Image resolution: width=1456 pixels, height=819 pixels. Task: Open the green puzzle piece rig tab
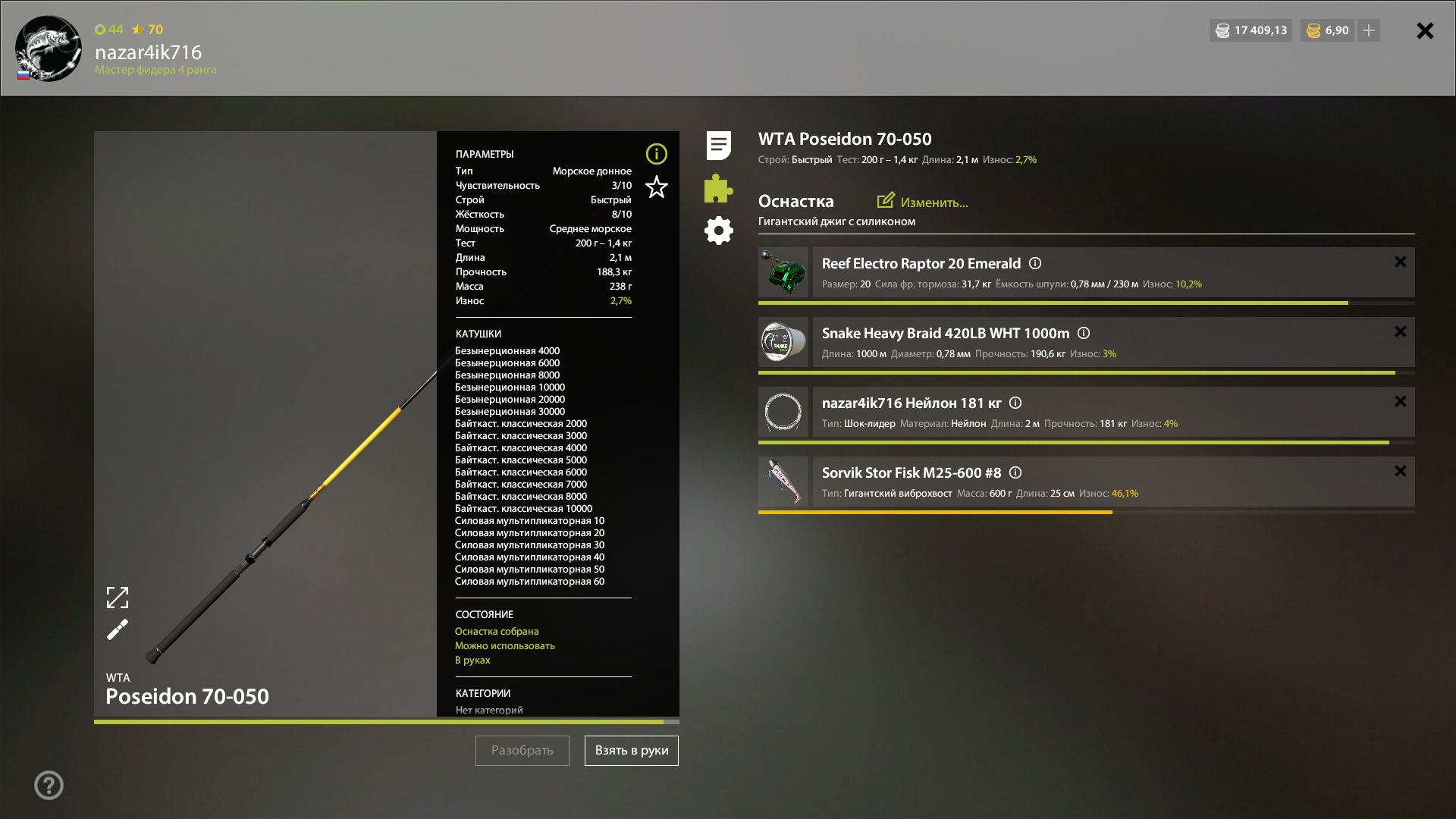tap(718, 188)
